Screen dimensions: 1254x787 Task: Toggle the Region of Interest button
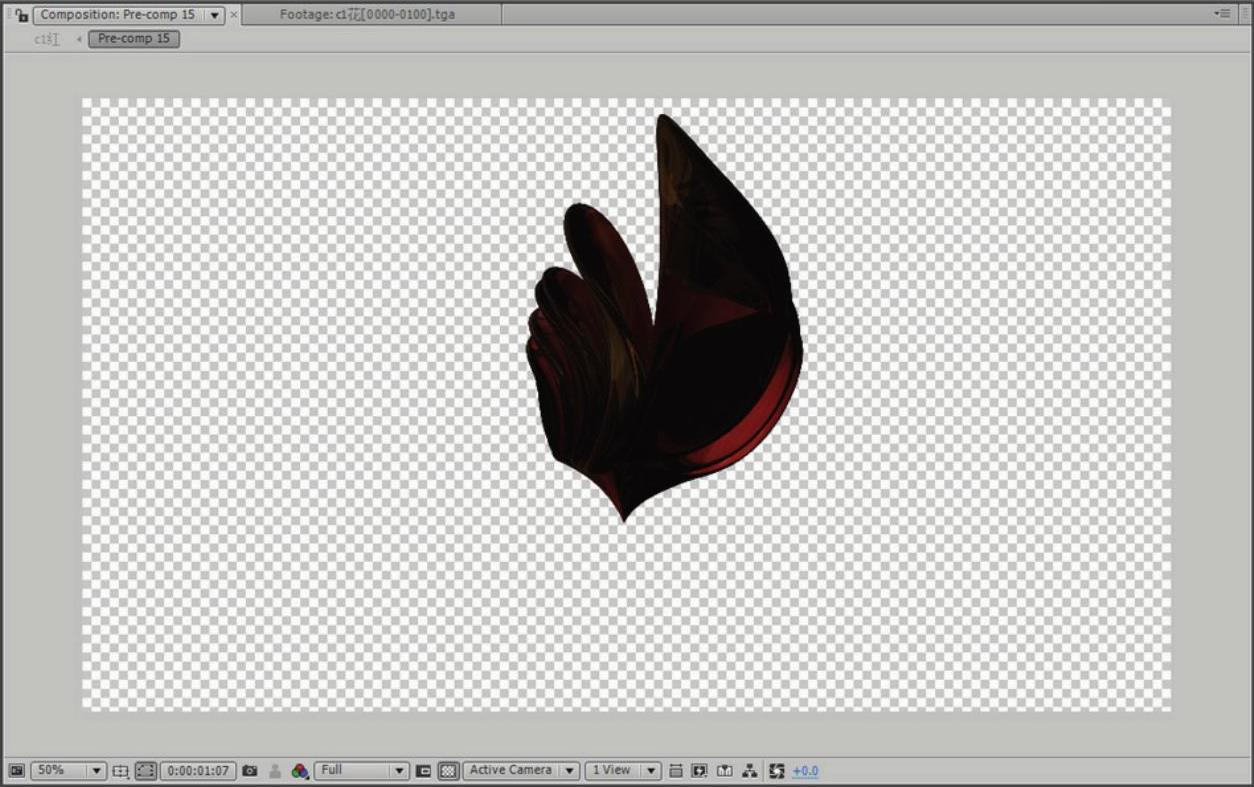click(423, 771)
